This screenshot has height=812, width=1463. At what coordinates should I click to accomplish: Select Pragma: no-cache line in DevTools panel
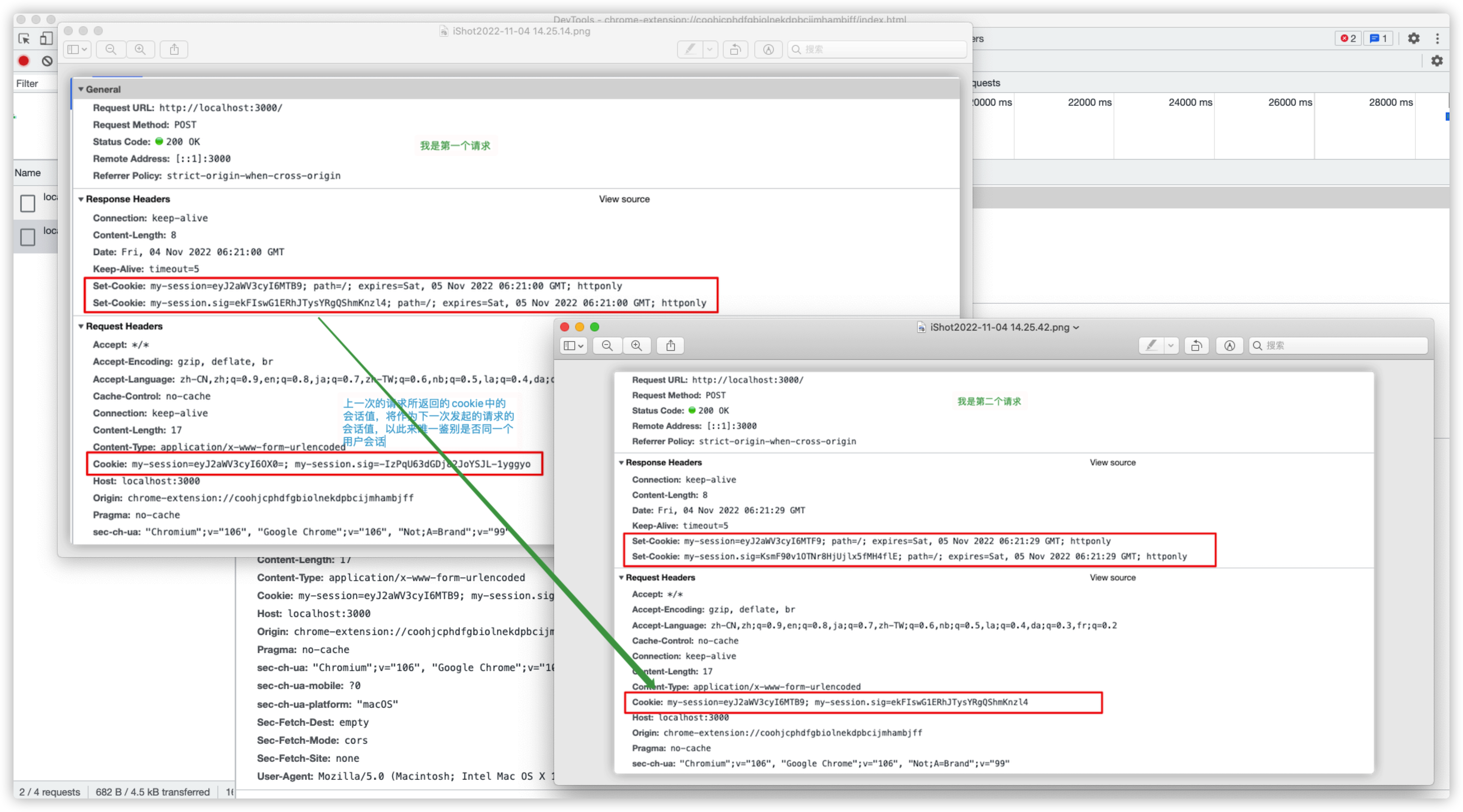click(303, 650)
